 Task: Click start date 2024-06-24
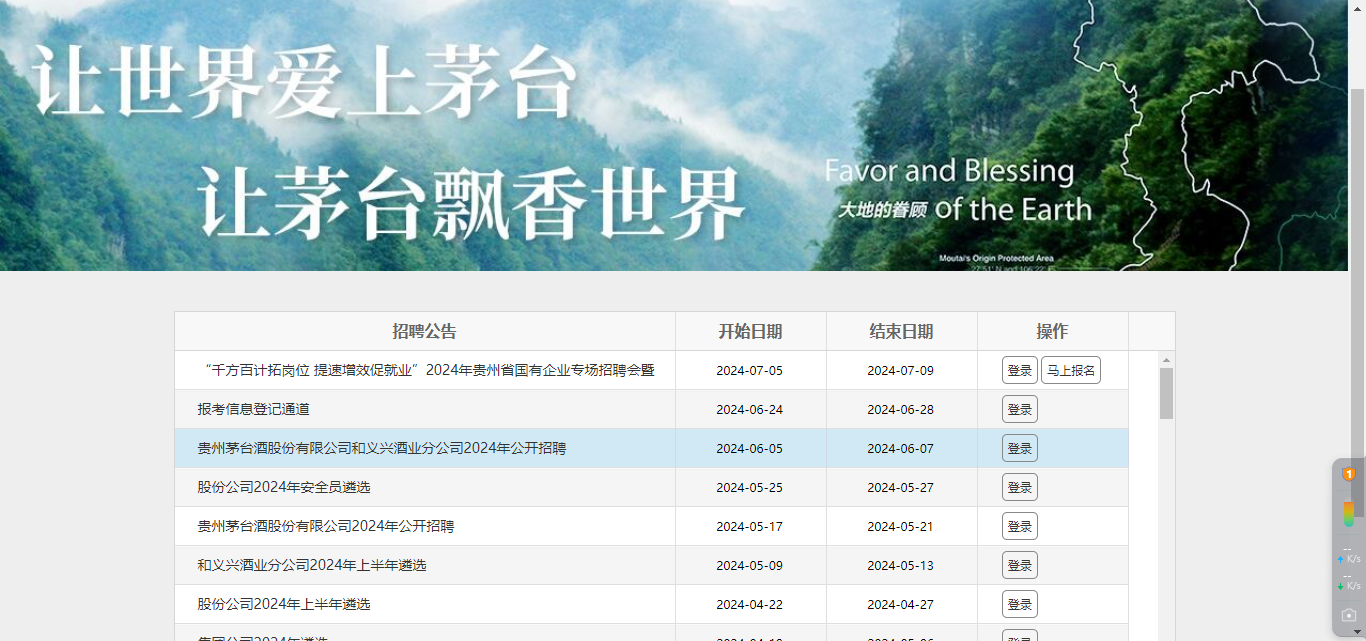click(x=750, y=409)
